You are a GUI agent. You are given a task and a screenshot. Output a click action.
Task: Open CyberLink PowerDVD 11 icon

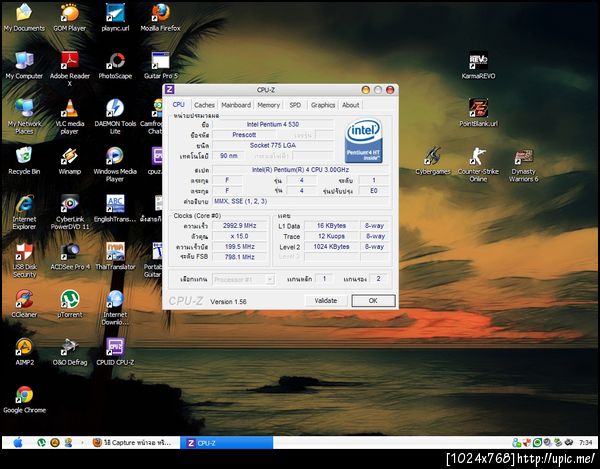pyautogui.click(x=70, y=212)
